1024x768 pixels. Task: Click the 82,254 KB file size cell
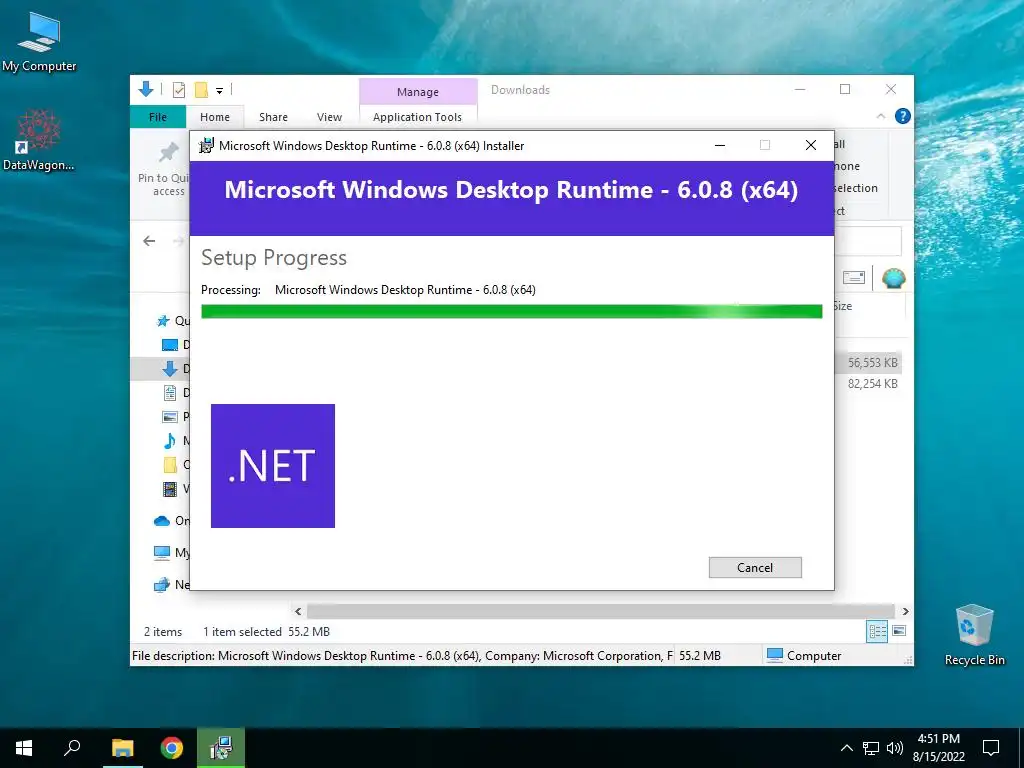[872, 384]
